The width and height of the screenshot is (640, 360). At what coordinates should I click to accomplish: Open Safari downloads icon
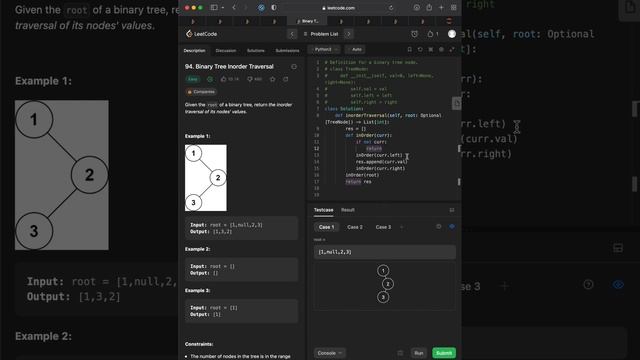click(x=416, y=7)
